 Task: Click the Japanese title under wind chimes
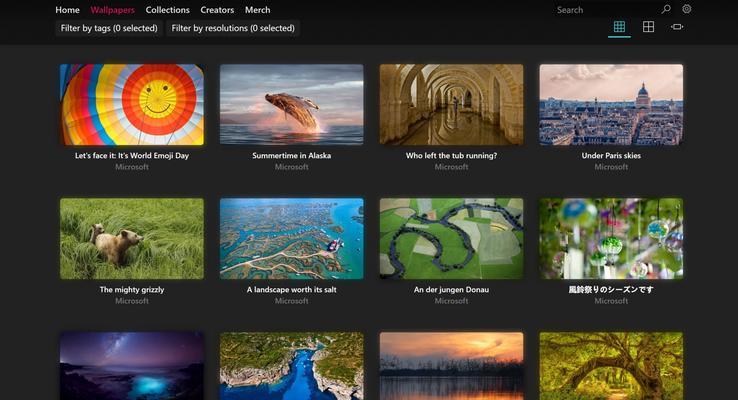pos(611,290)
